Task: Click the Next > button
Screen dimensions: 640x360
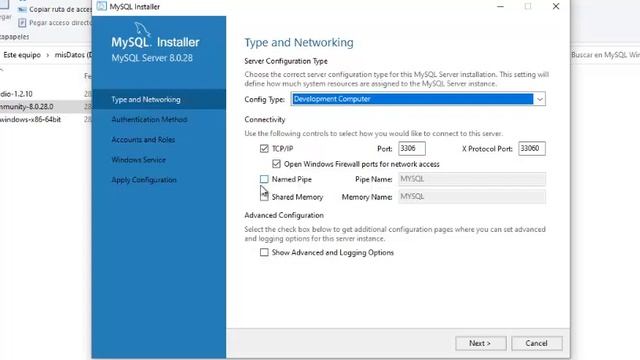Action: click(x=481, y=343)
